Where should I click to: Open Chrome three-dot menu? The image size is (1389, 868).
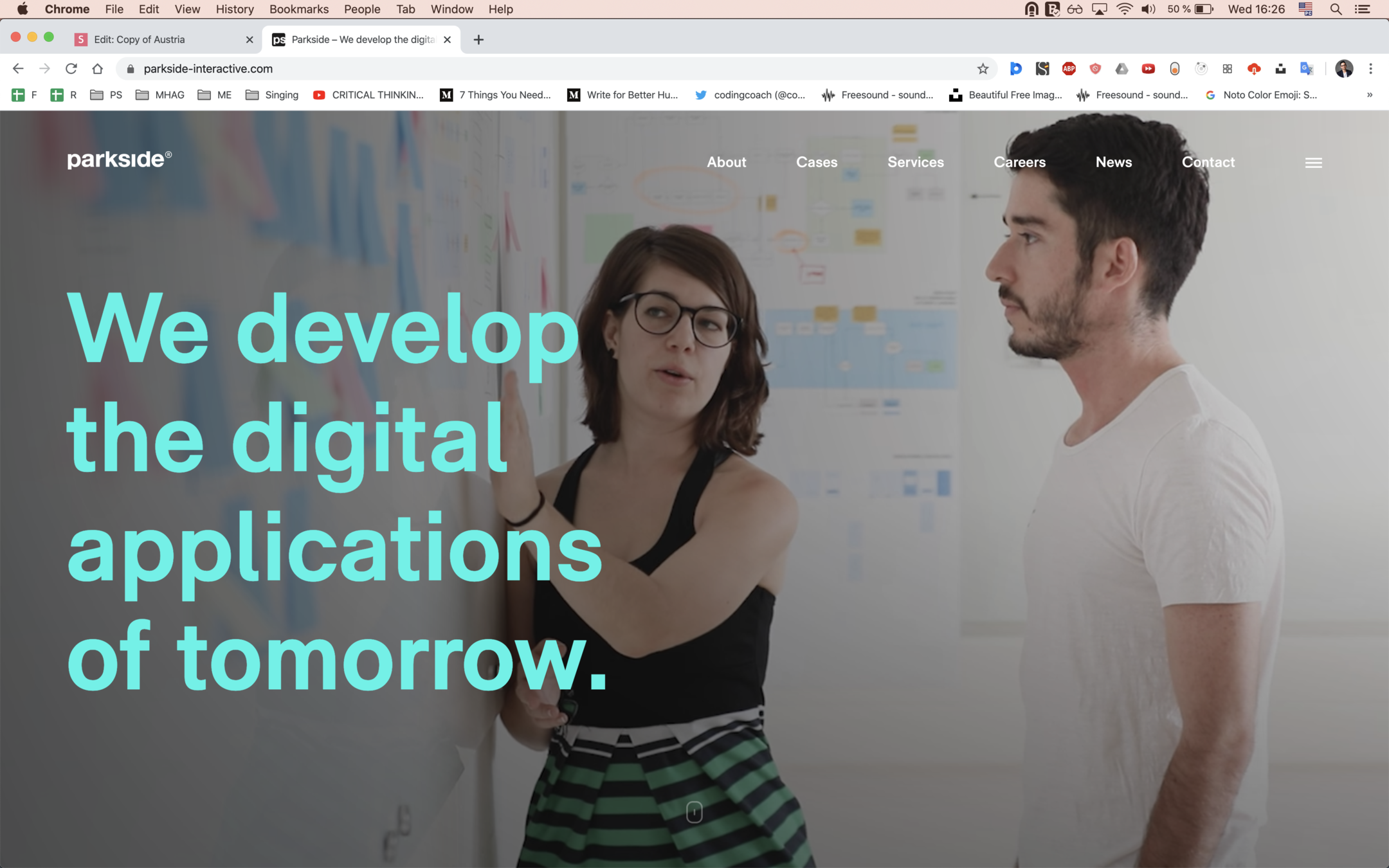[x=1370, y=69]
